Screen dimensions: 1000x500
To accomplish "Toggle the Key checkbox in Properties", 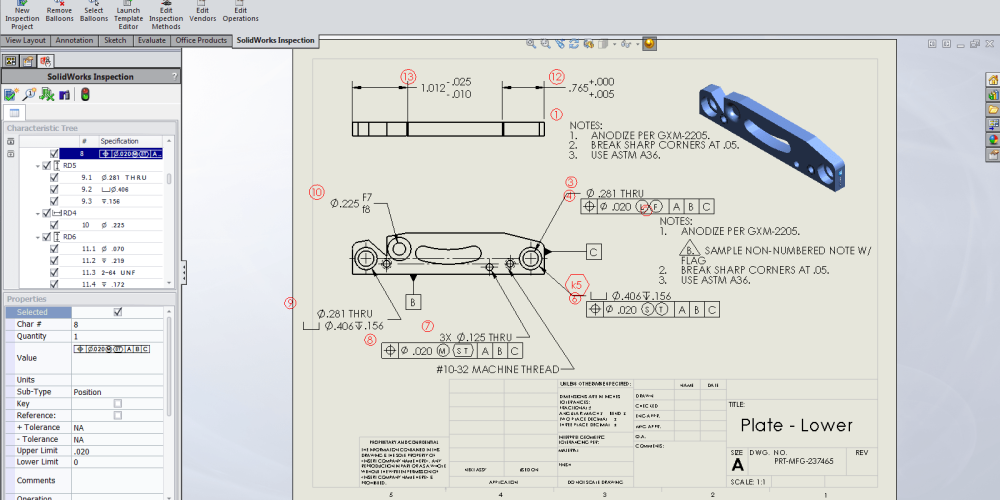I will click(x=118, y=403).
